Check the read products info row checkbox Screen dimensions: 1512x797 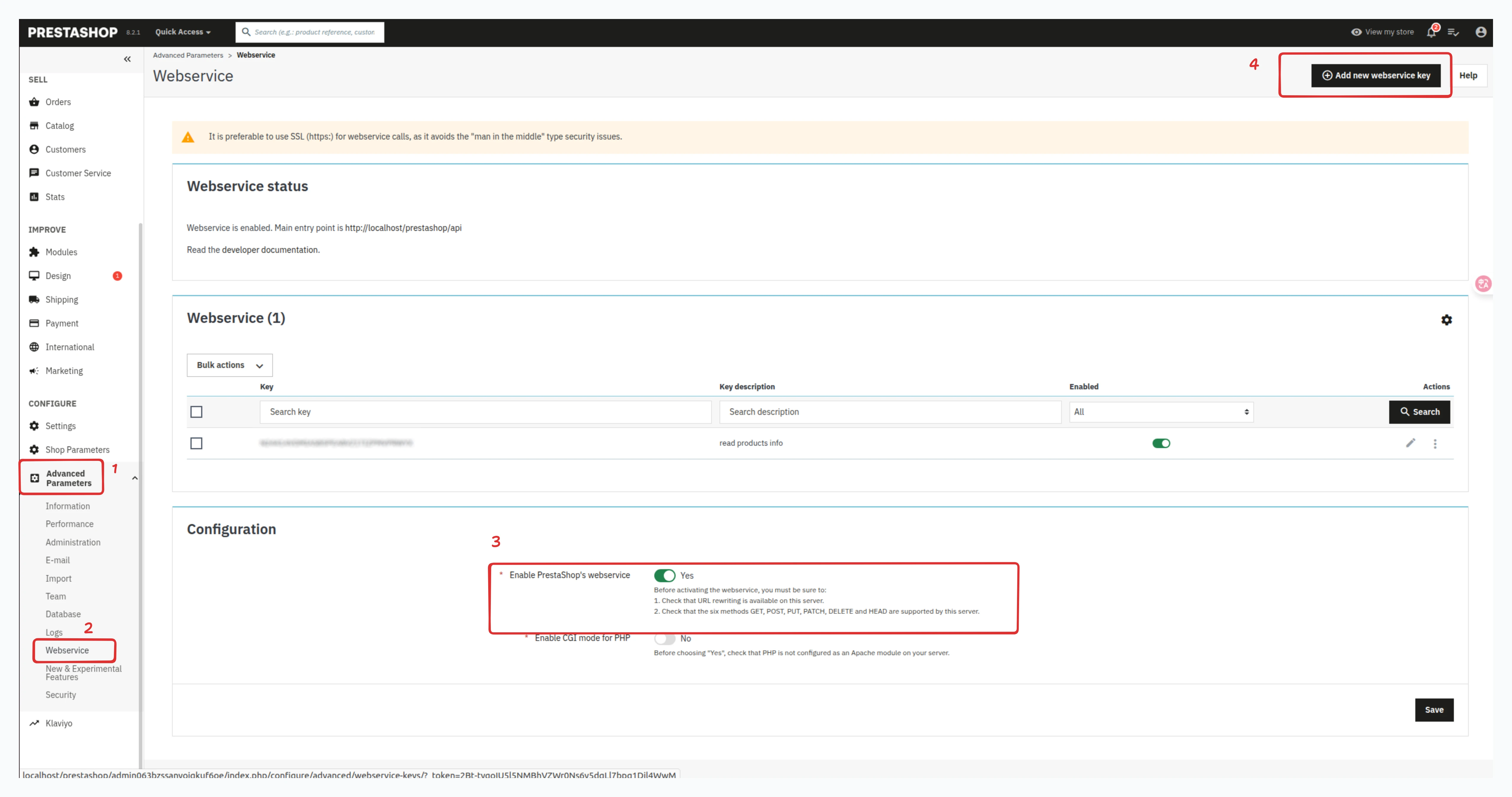(197, 443)
